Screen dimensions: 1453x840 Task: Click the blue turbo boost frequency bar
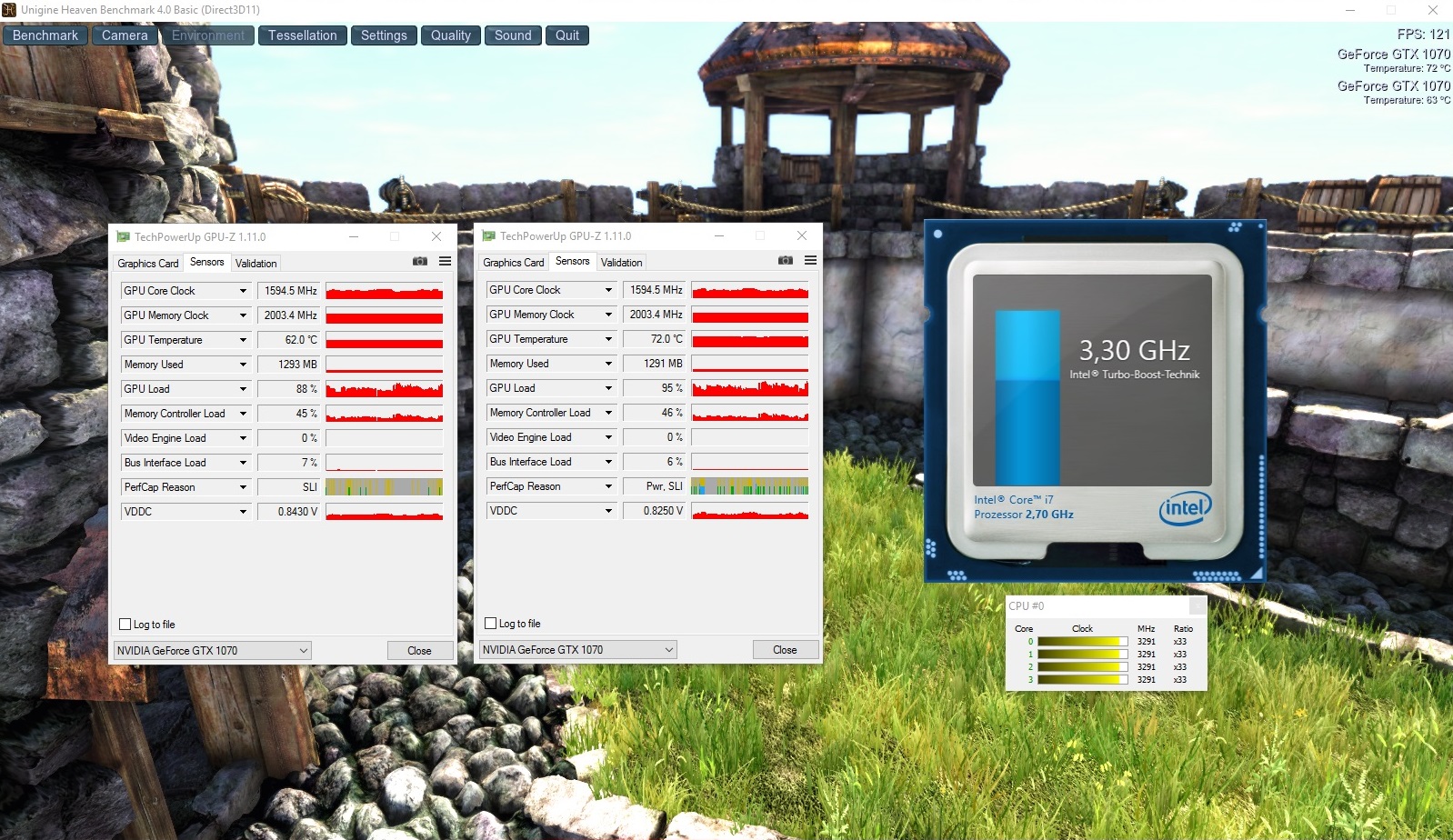(1027, 398)
